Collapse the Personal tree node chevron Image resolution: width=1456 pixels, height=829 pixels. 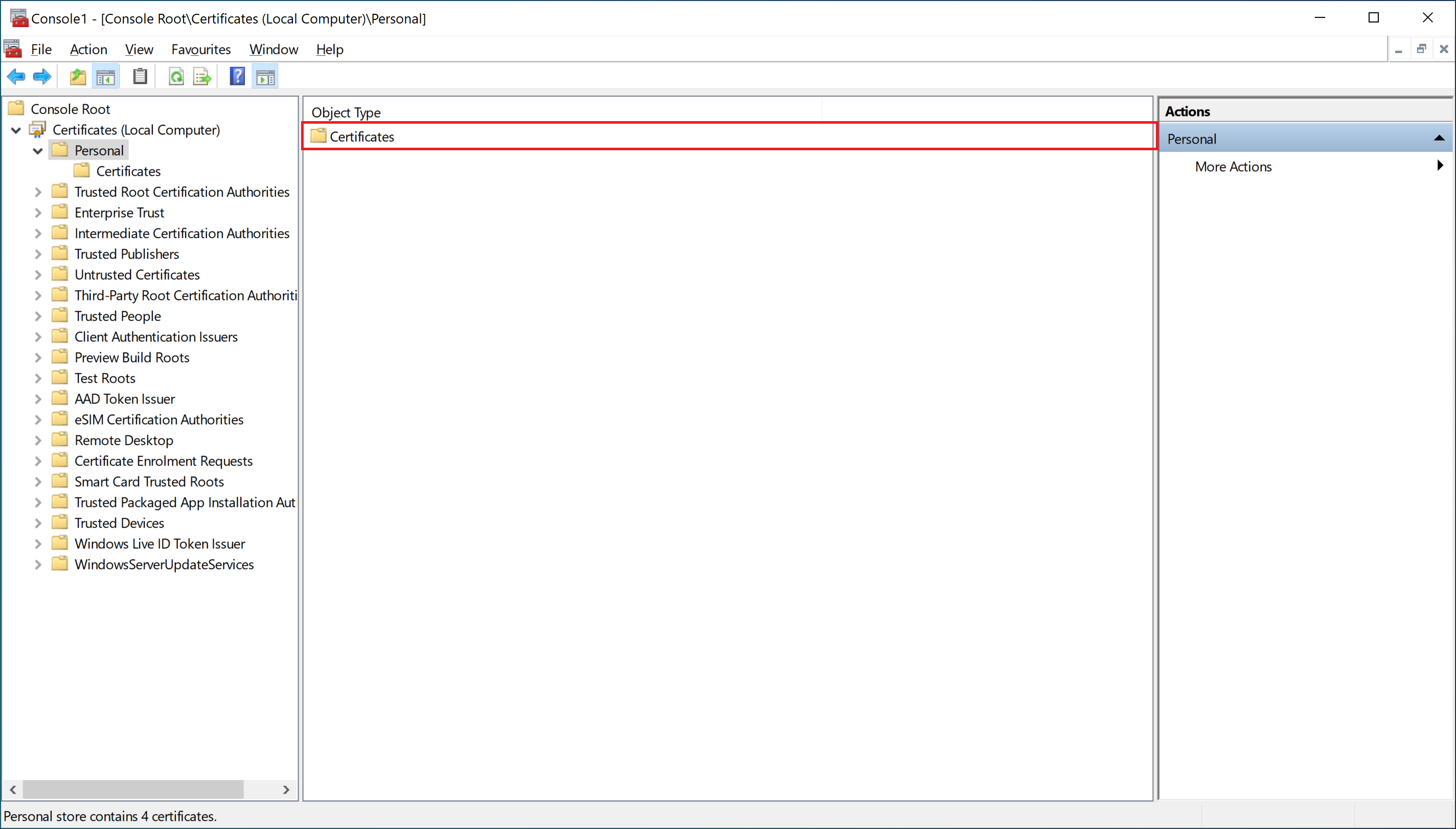[x=38, y=151]
